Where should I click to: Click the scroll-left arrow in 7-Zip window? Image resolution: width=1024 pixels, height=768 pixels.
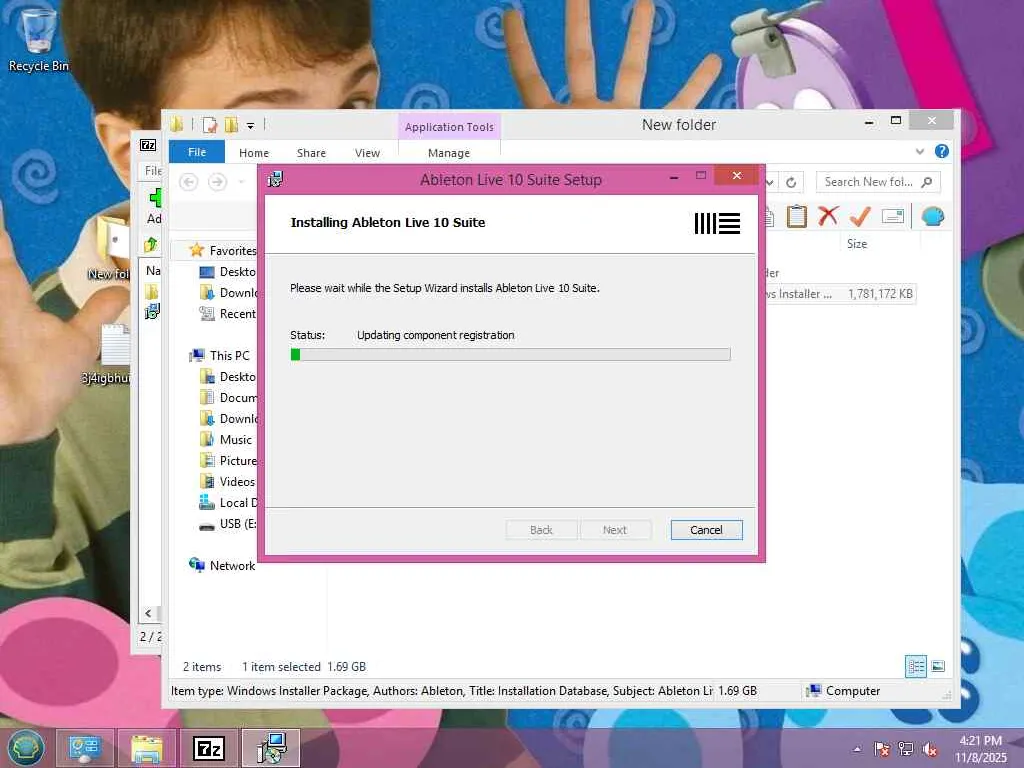pyautogui.click(x=148, y=613)
